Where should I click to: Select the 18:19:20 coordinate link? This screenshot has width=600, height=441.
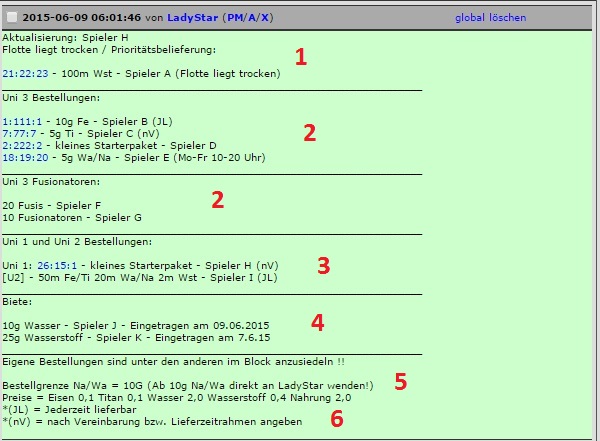tap(22, 157)
